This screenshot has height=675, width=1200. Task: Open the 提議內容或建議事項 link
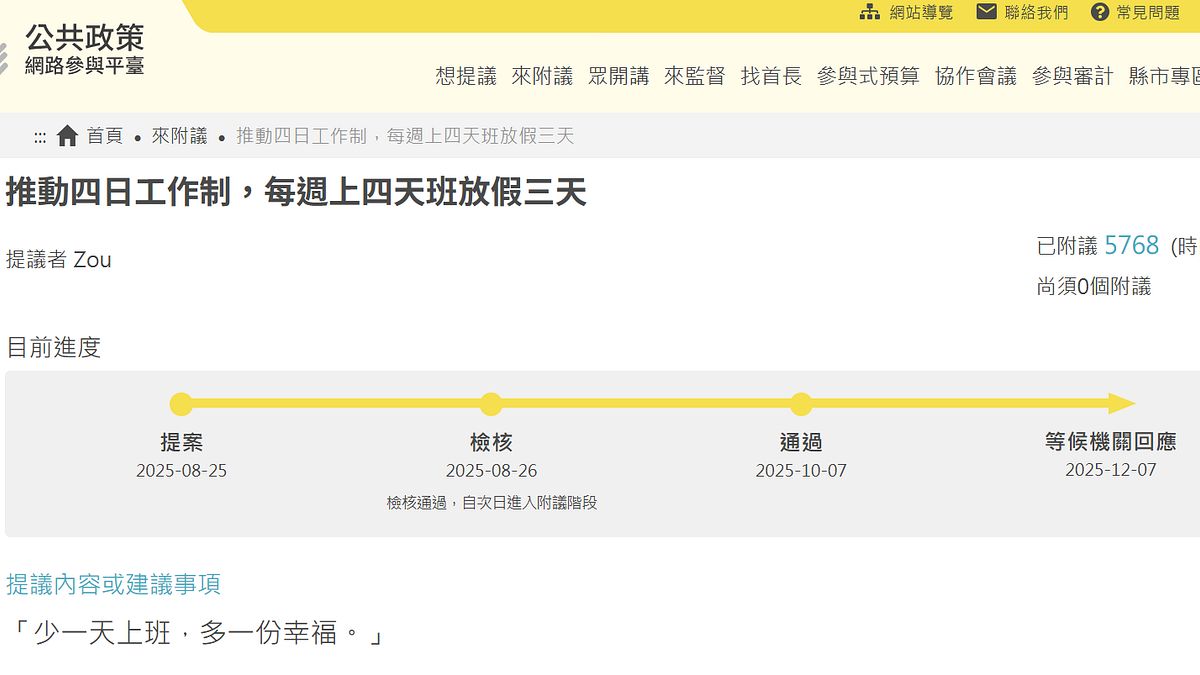[114, 584]
